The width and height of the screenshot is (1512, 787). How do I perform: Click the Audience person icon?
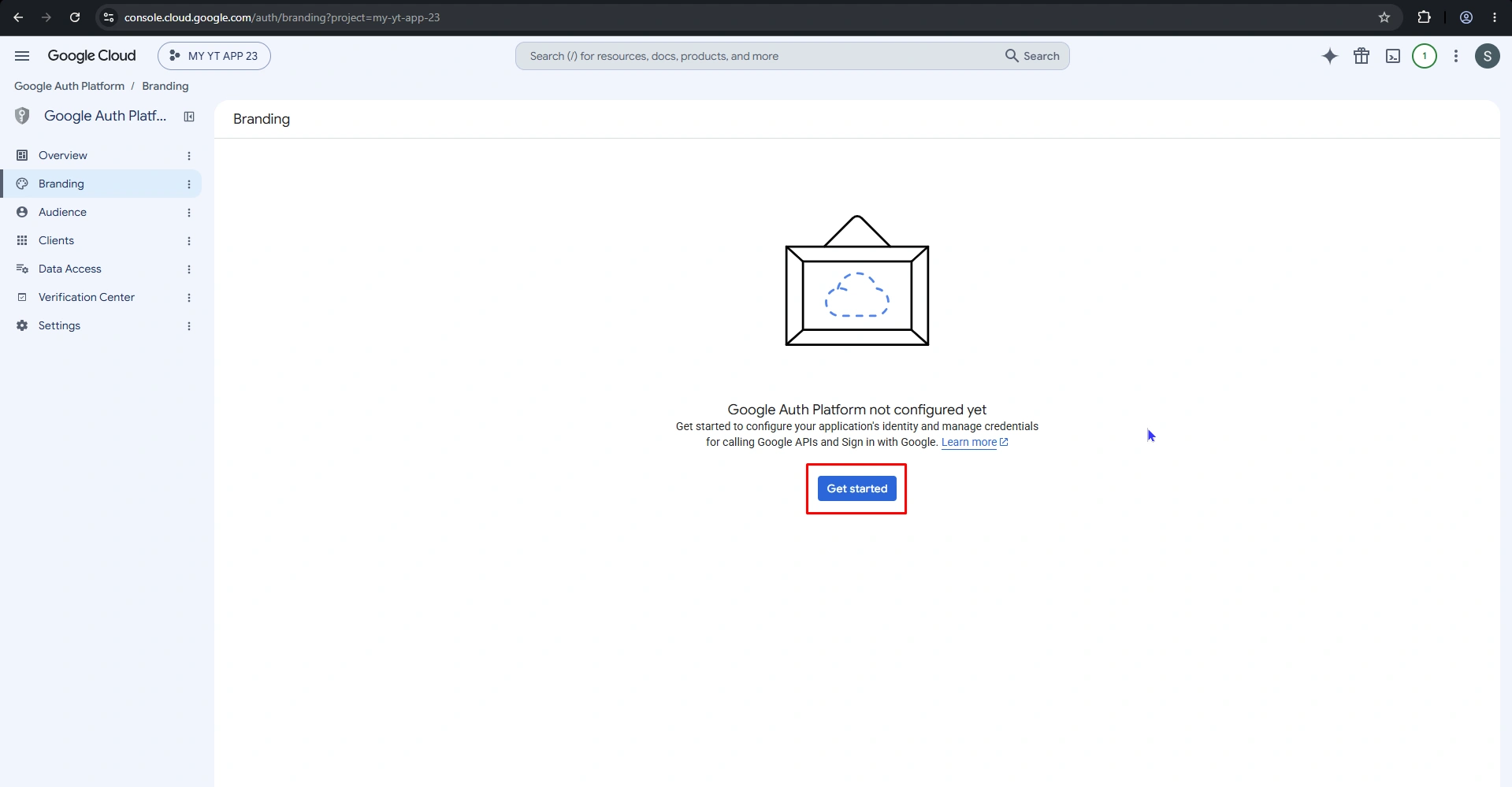pyautogui.click(x=22, y=212)
